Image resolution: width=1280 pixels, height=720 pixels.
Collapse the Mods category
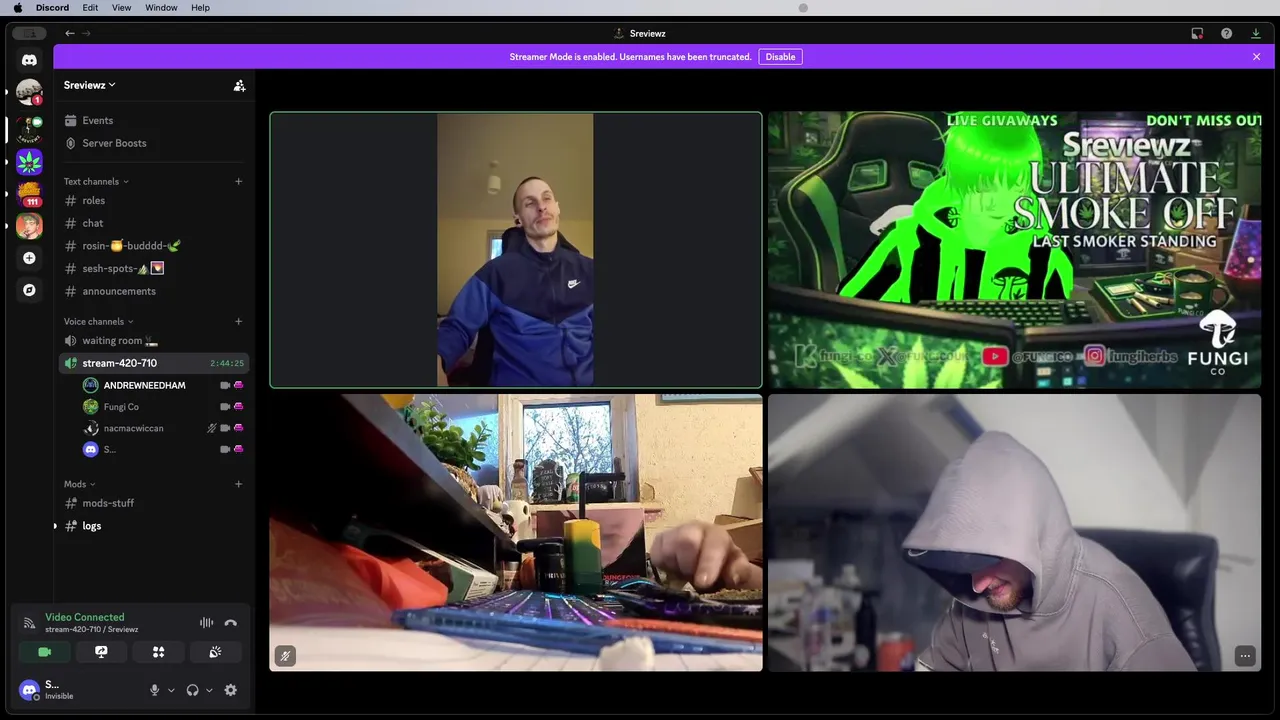[80, 484]
